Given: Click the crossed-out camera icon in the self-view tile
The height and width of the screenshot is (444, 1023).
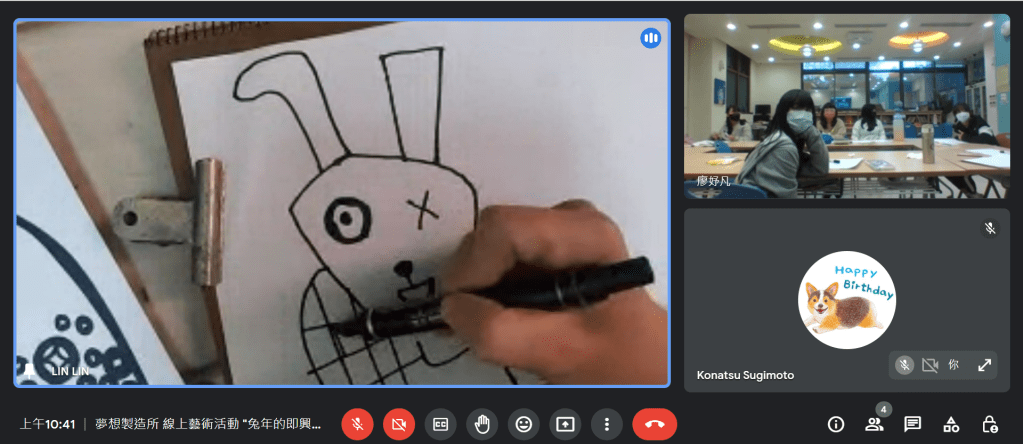Looking at the screenshot, I should click(929, 365).
